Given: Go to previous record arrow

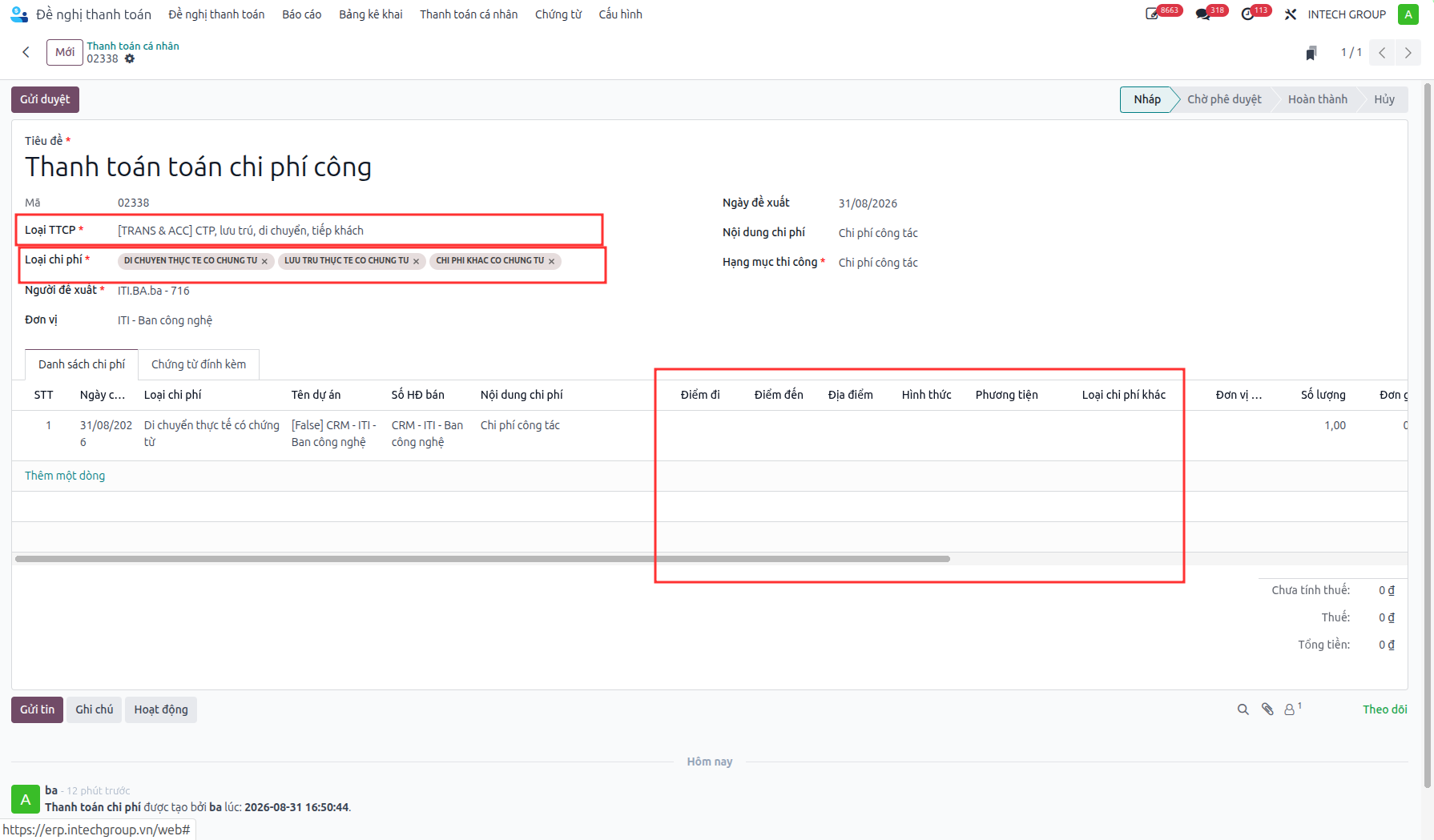Looking at the screenshot, I should (x=1382, y=53).
